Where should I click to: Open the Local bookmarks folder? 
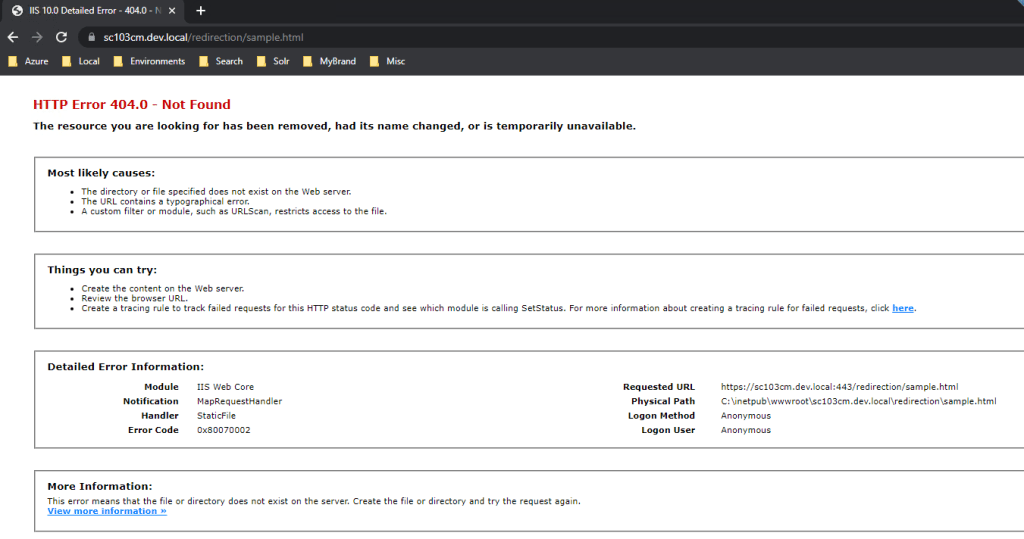(x=80, y=61)
